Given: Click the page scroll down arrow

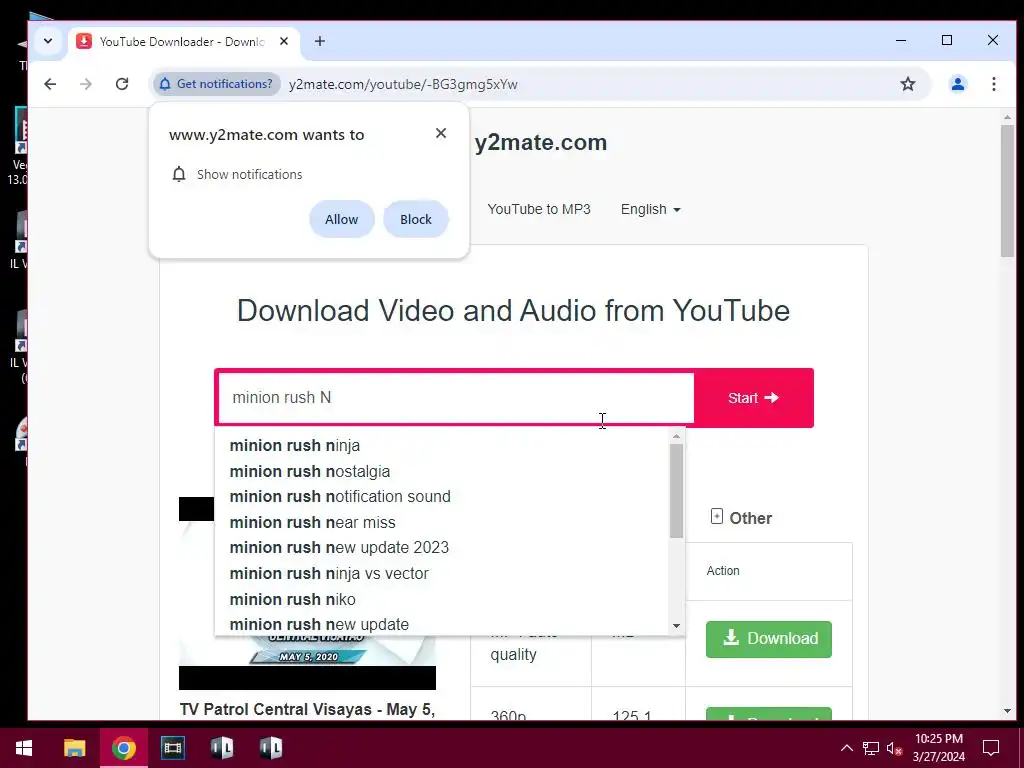Looking at the screenshot, I should click(1007, 711).
